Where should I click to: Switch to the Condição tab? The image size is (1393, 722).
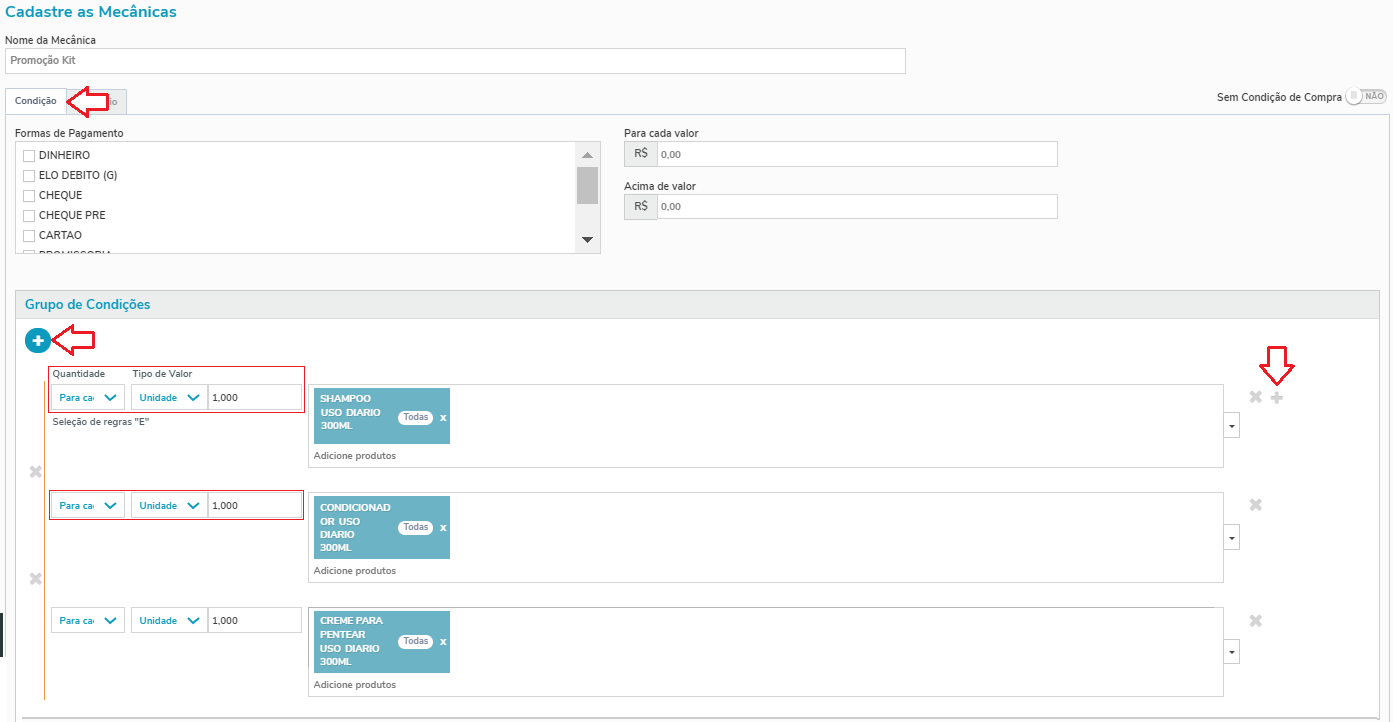(36, 101)
